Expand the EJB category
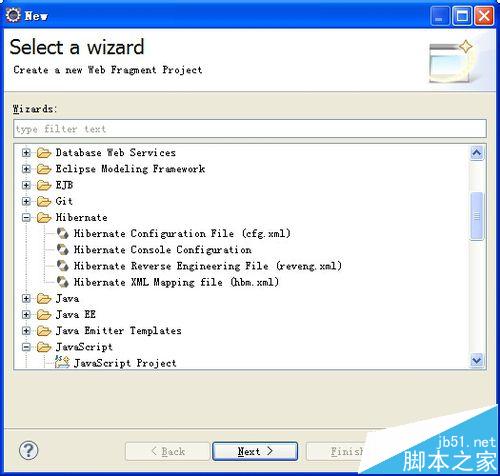The height and width of the screenshot is (476, 500). tap(26, 185)
